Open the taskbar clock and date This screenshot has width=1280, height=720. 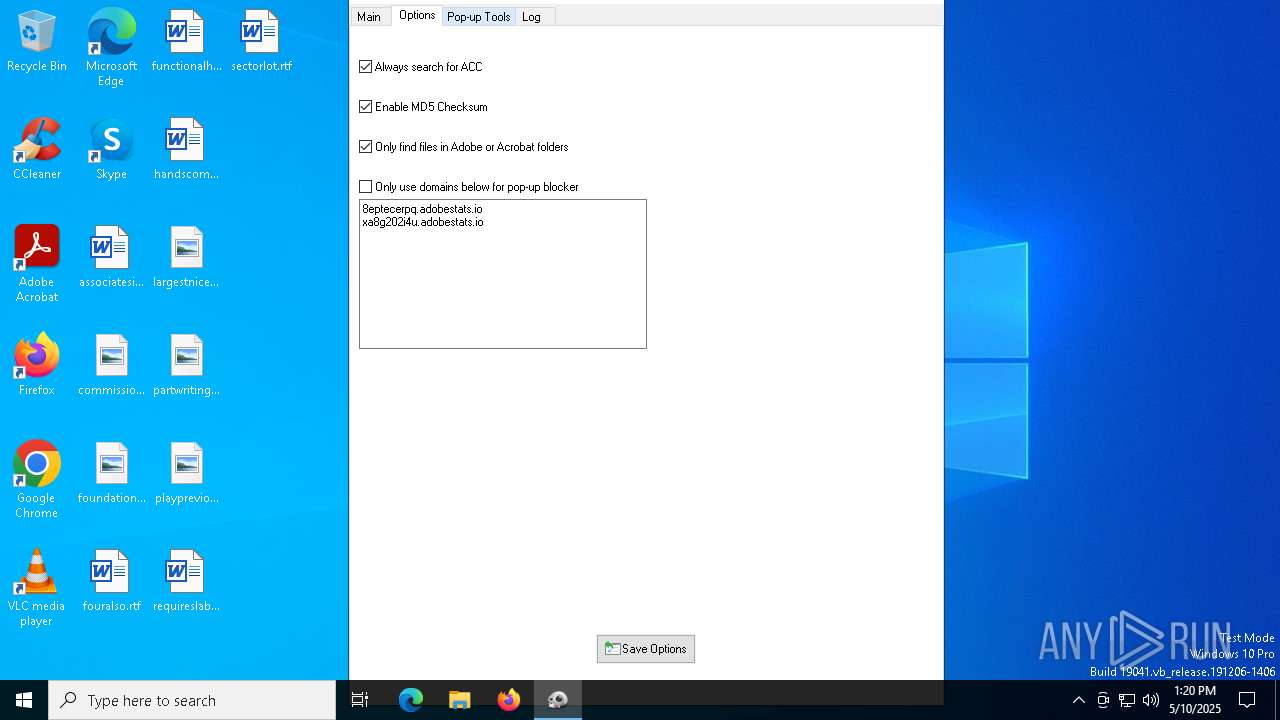[x=1195, y=700]
